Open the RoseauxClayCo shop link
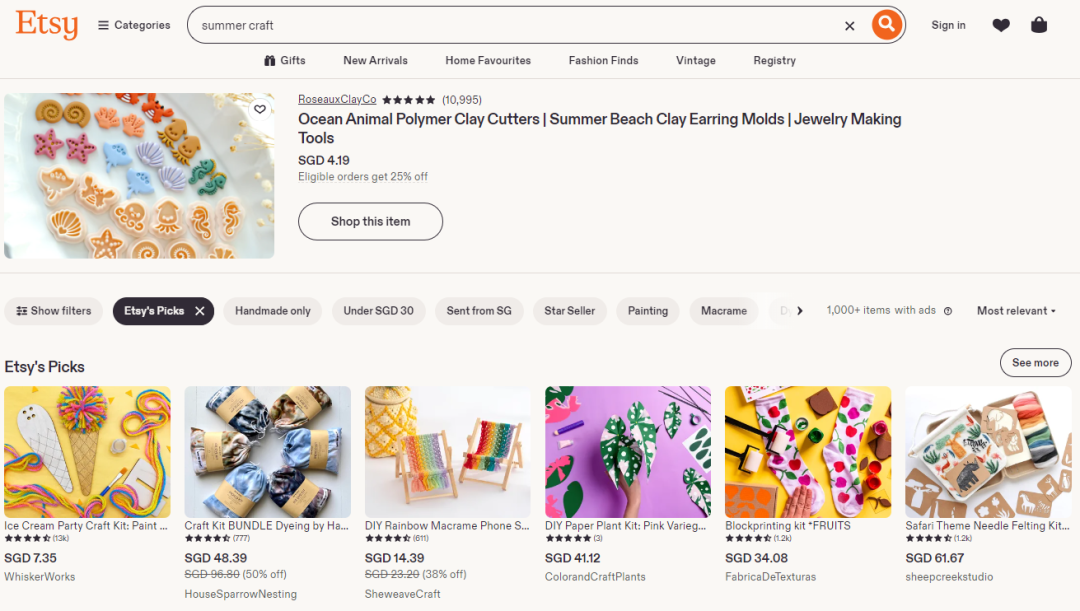 click(x=337, y=99)
